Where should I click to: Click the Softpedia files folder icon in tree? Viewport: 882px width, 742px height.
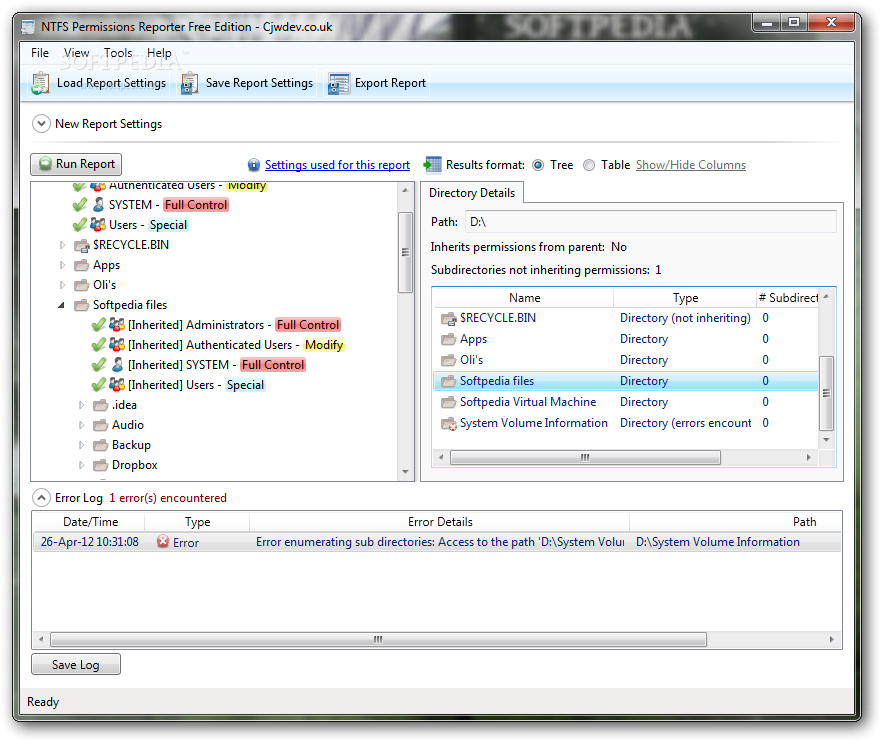point(82,305)
